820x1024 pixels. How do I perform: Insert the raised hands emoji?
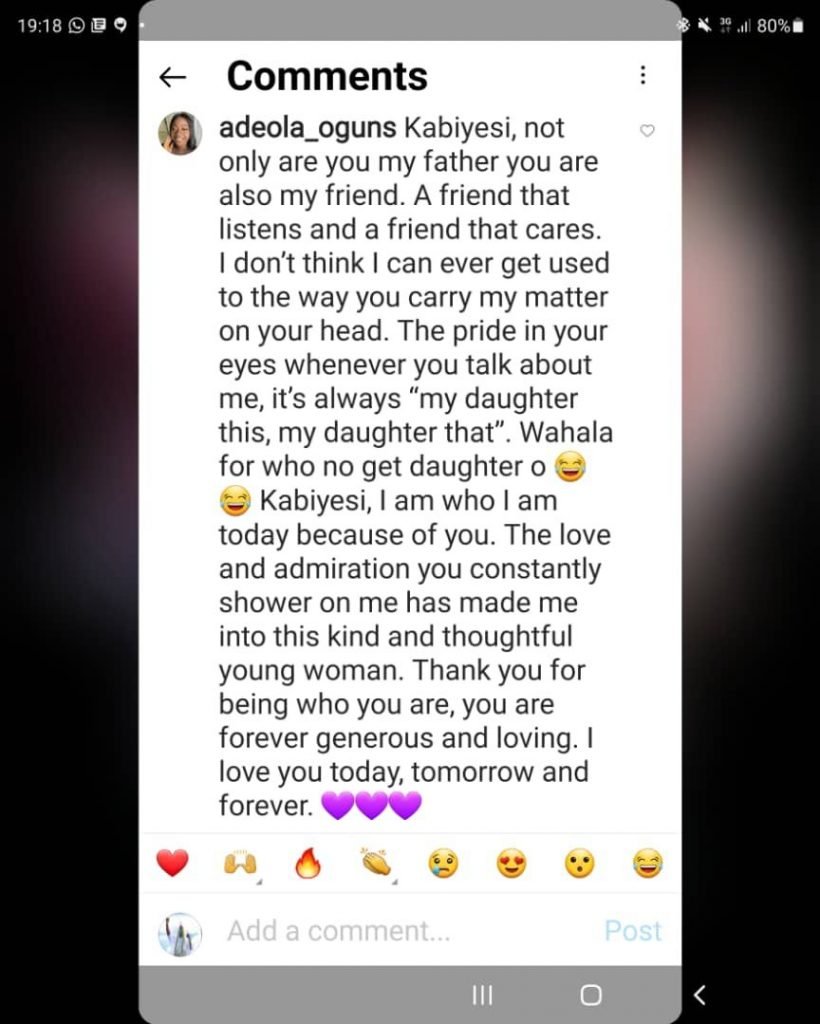point(240,864)
